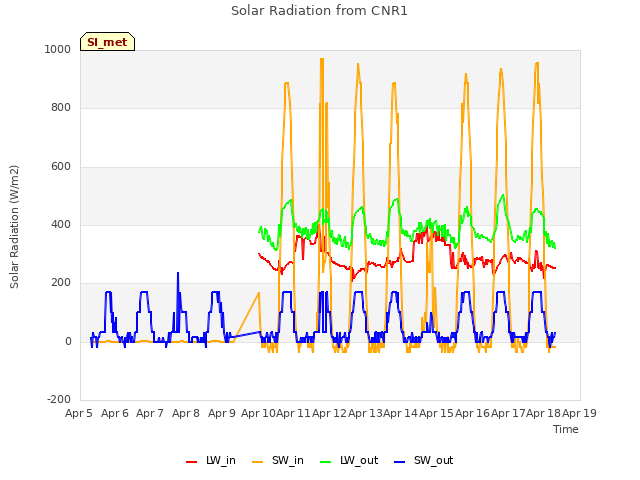This screenshot has width=640, height=480.
Task: Toggle the LW_in legend entry
Action: [x=211, y=461]
